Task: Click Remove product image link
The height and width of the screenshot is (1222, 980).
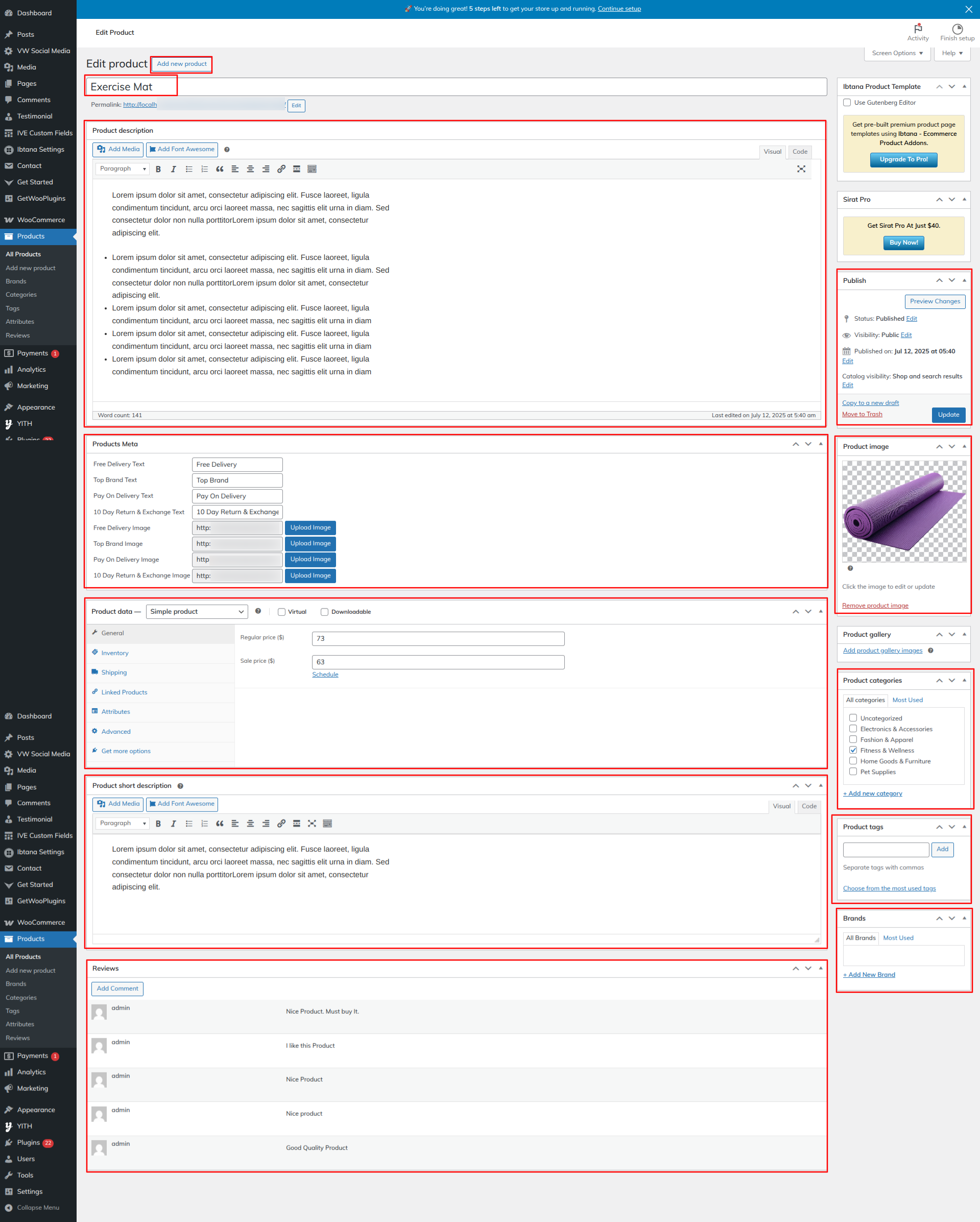Action: (875, 605)
